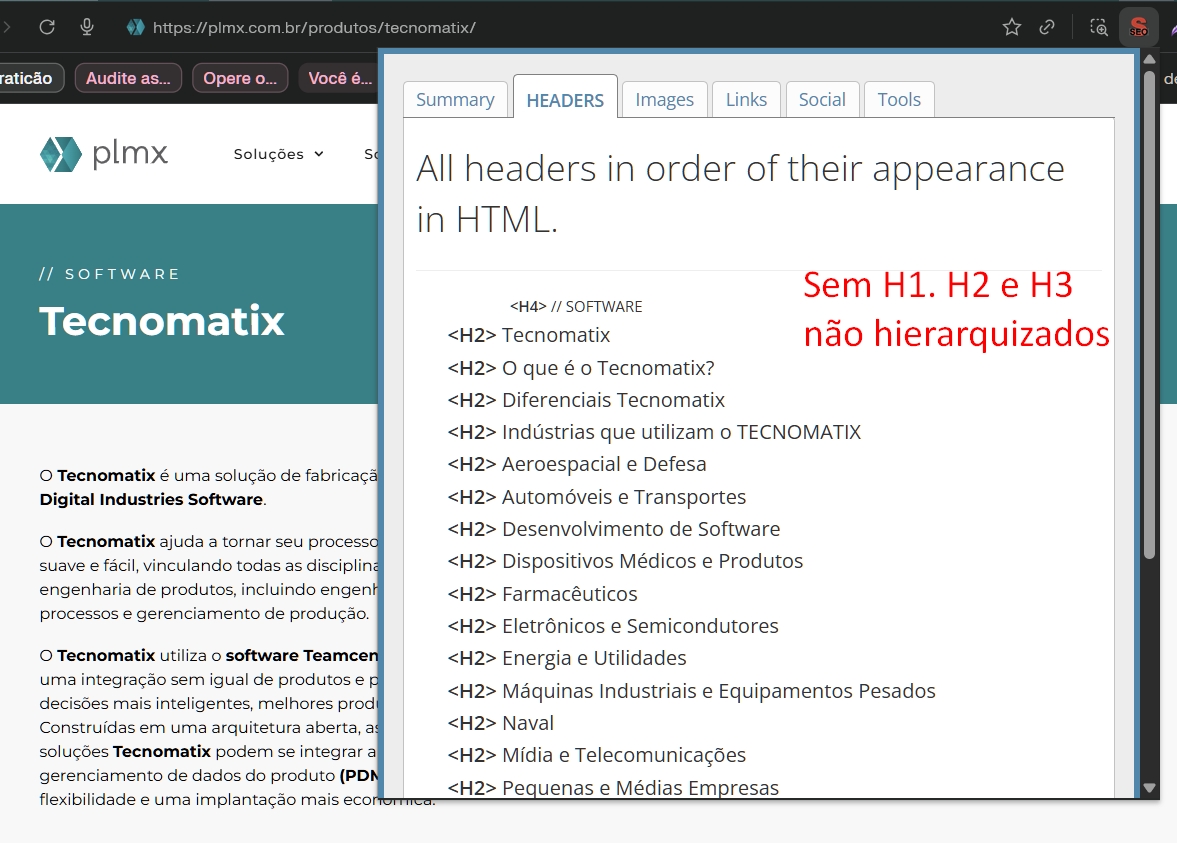The image size is (1177, 843).
Task: Click 'Energia e Utilidades' header entry
Action: point(567,658)
